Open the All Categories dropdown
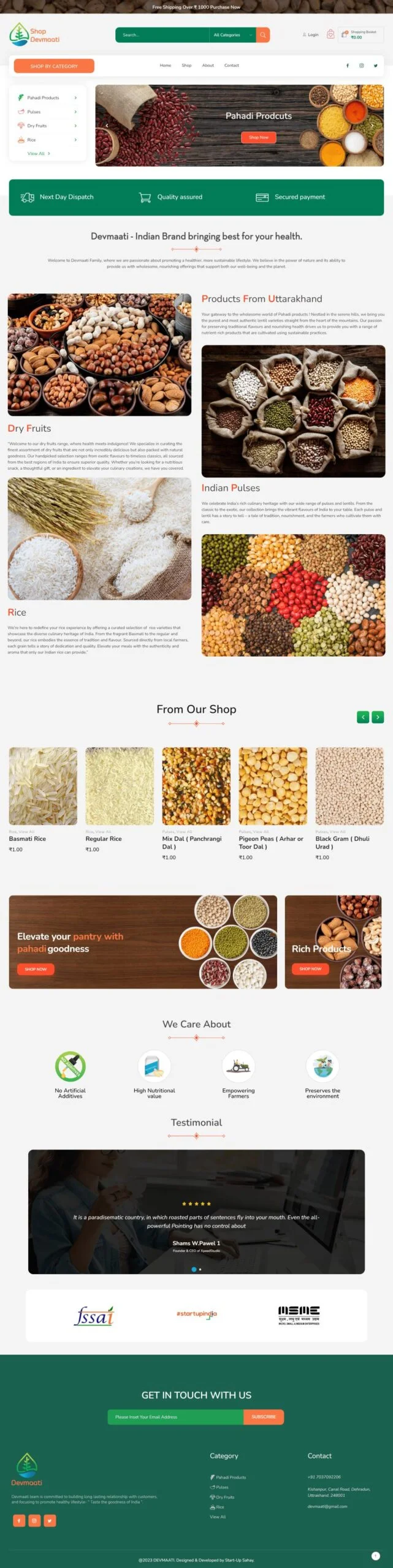Image resolution: width=393 pixels, height=1568 pixels. [x=233, y=35]
